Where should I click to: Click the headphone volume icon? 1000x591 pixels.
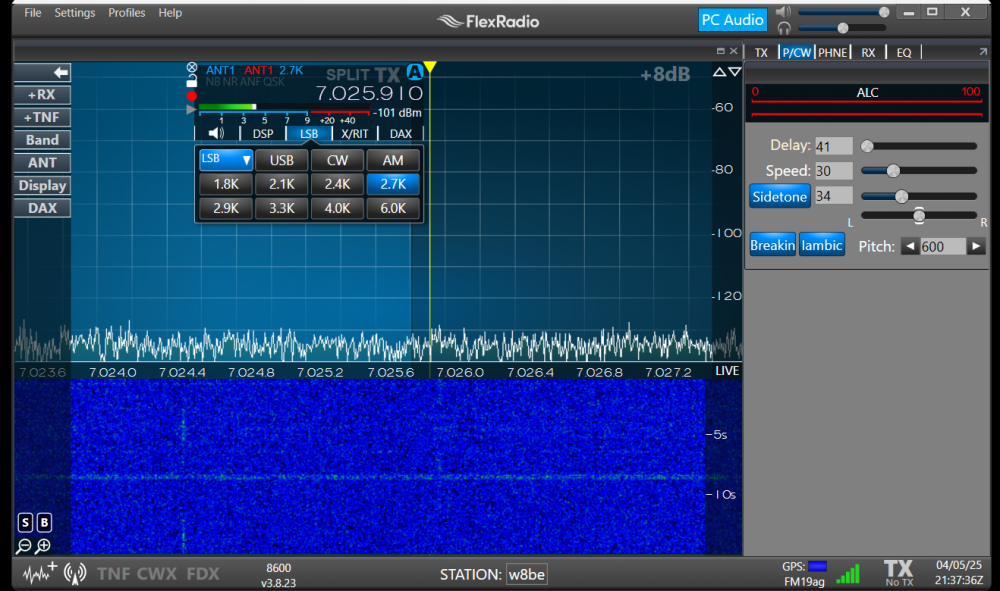coord(784,28)
